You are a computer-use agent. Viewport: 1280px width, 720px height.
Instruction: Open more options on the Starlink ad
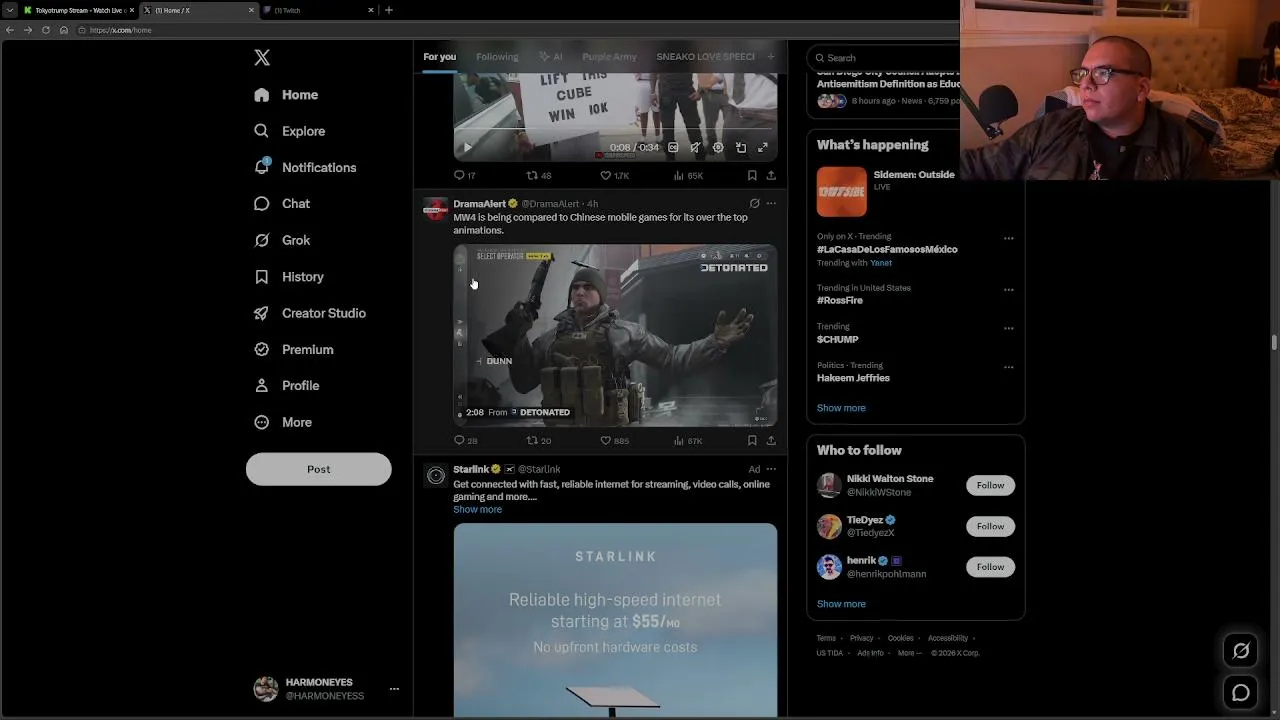pyautogui.click(x=771, y=469)
